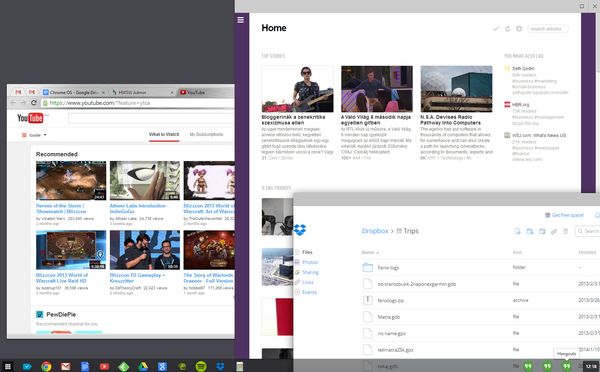This screenshot has width=600, height=372.
Task: Go back in the Chrome window
Action: pos(13,103)
